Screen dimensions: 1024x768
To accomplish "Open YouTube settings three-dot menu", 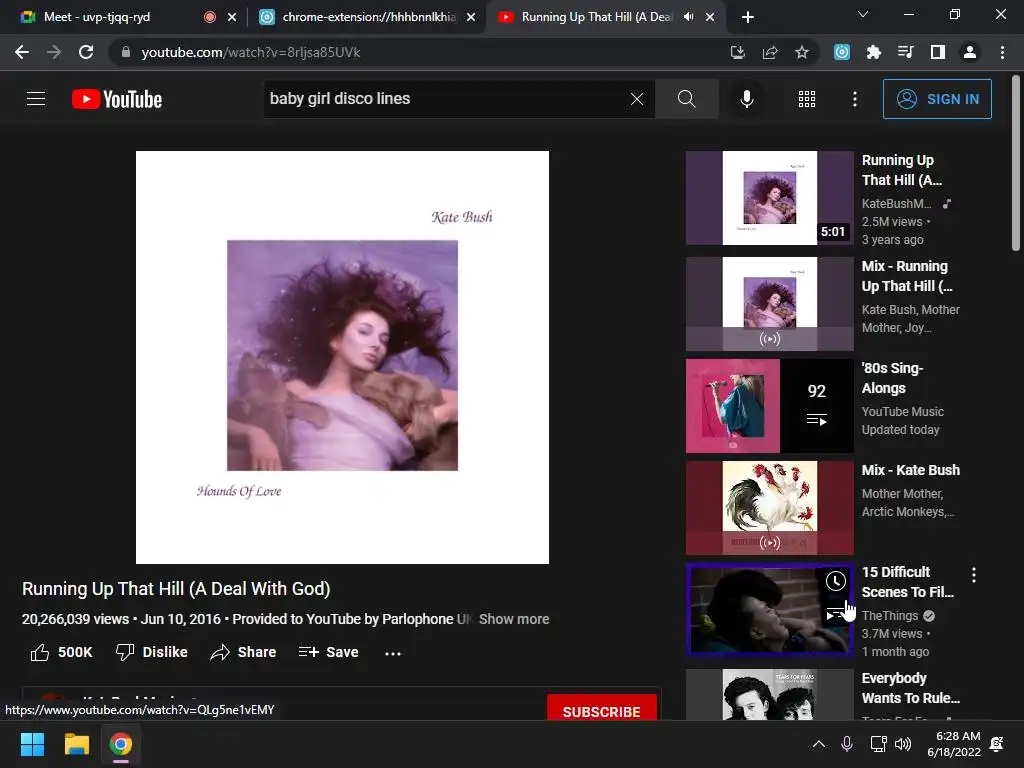I will pos(854,99).
